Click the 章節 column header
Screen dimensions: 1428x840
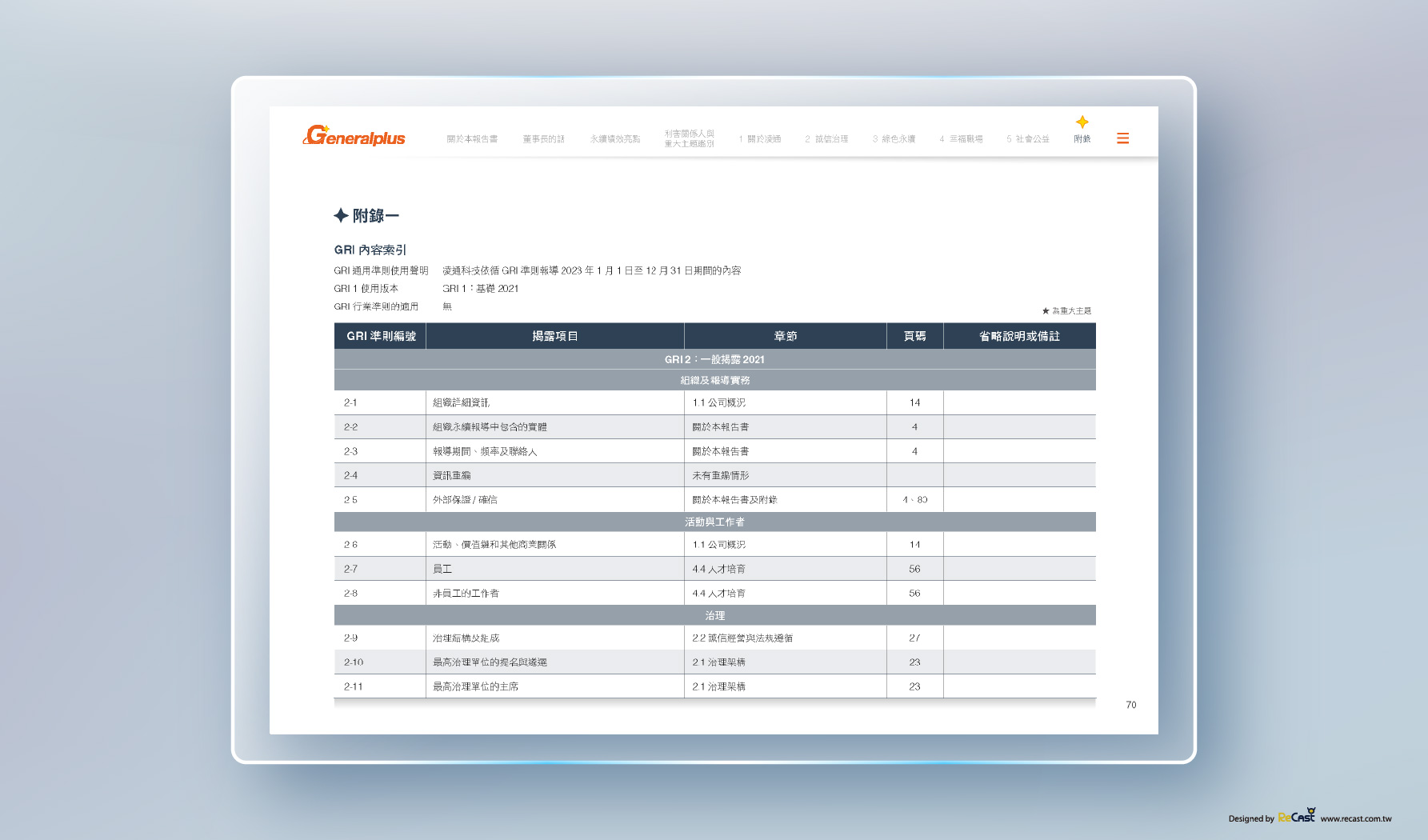pos(786,336)
